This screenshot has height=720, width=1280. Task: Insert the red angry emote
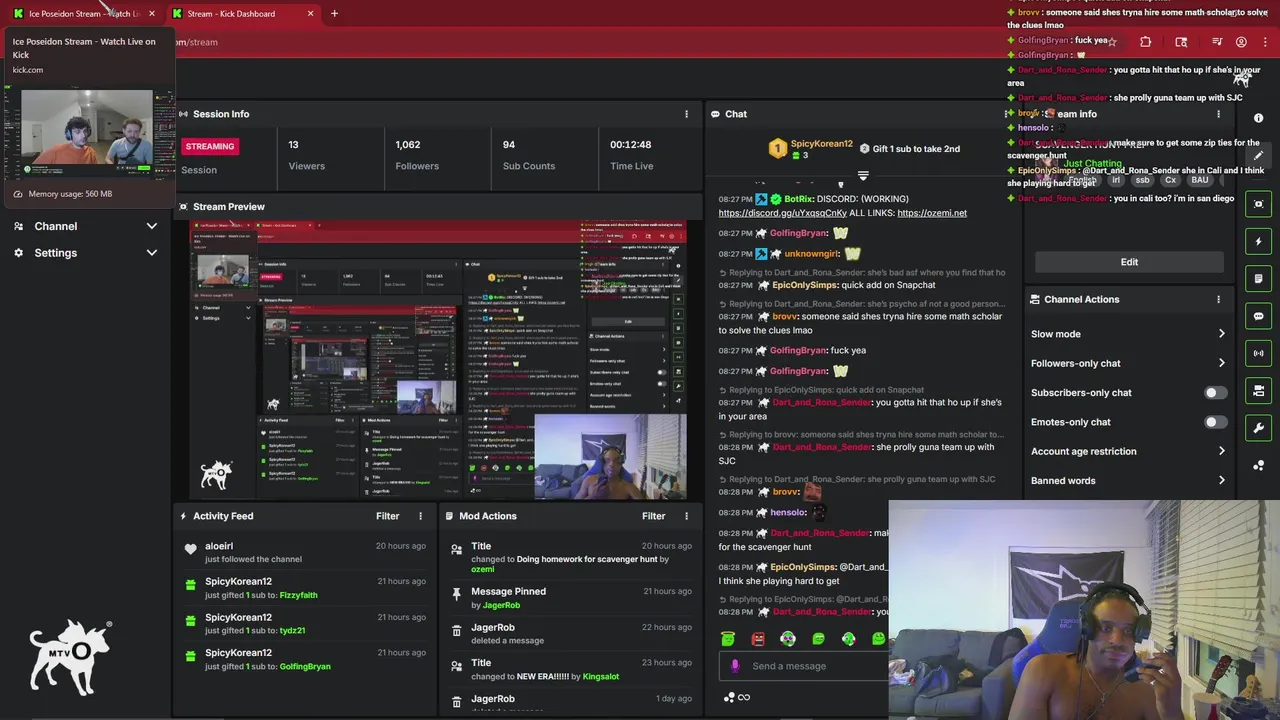[x=758, y=639]
